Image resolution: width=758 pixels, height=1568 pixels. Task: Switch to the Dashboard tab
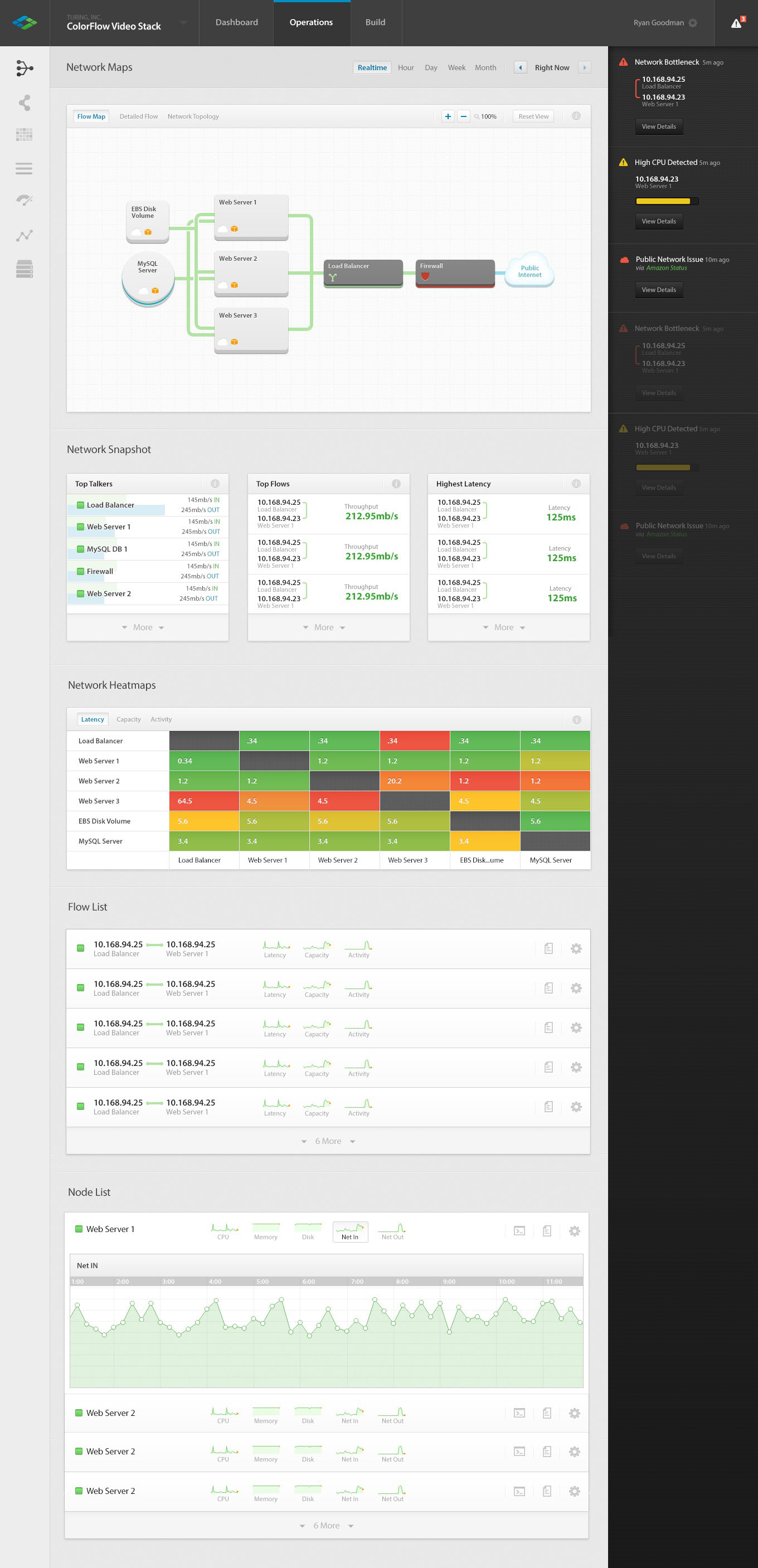pyautogui.click(x=236, y=22)
